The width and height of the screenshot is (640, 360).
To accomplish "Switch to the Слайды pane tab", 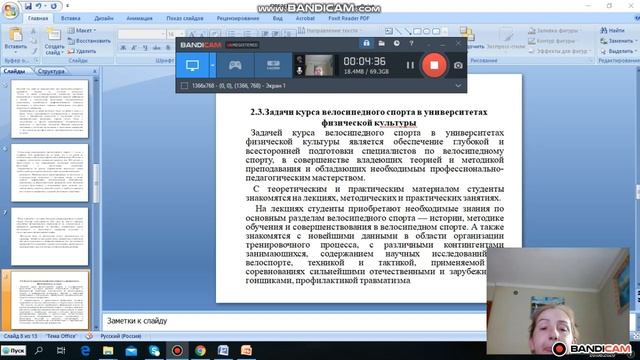I will (15, 71).
